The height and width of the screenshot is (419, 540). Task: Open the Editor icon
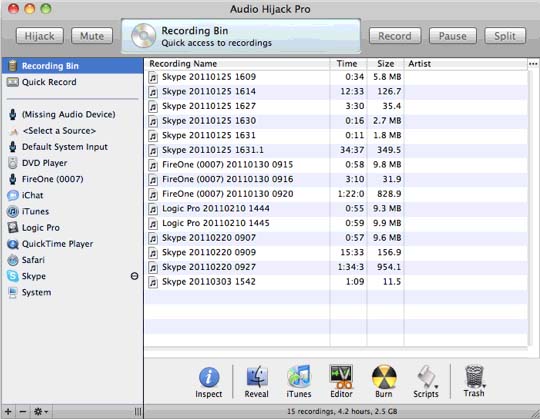tap(341, 376)
